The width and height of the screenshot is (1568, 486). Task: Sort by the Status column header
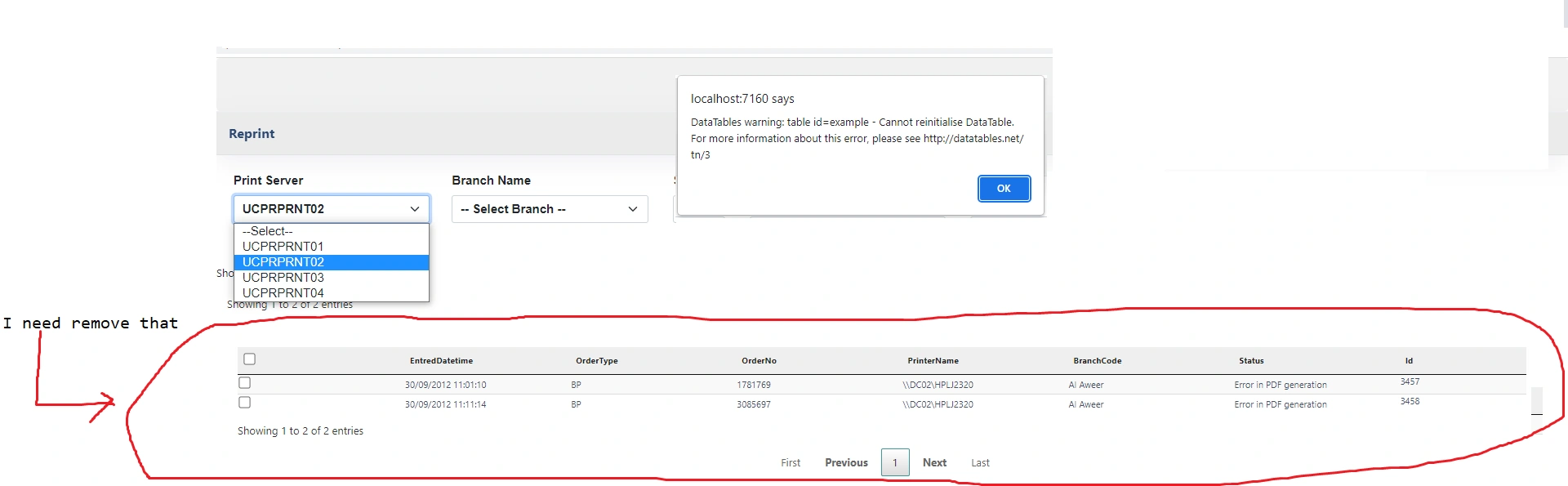[1251, 361]
